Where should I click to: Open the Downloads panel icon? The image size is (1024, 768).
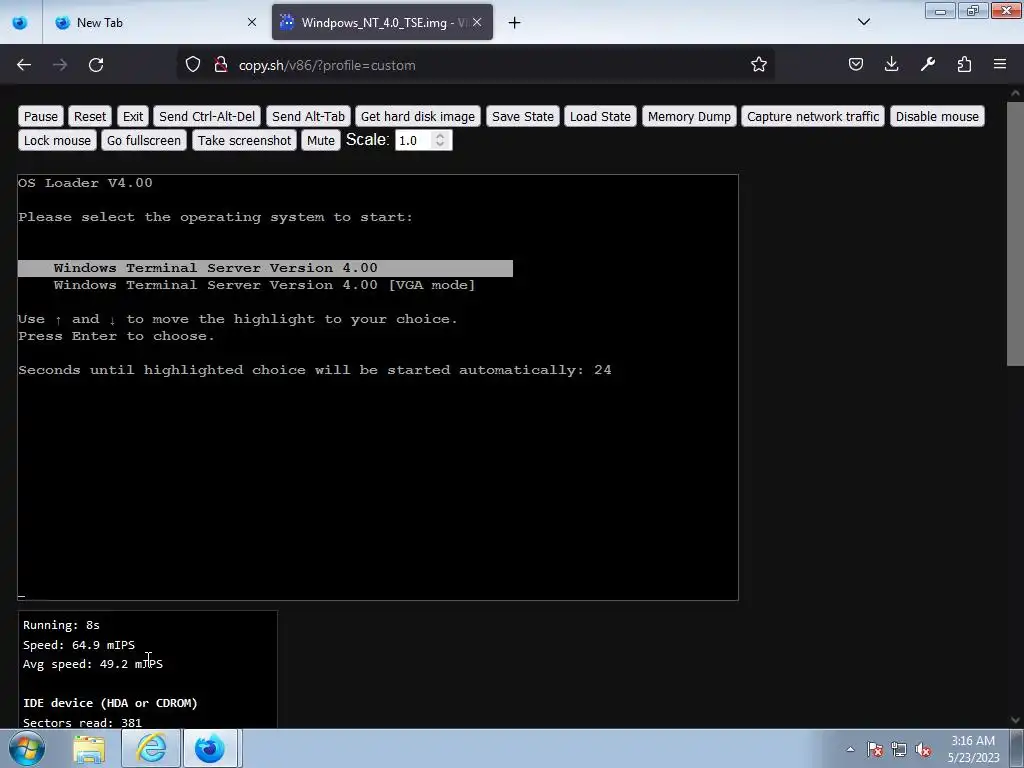(891, 65)
